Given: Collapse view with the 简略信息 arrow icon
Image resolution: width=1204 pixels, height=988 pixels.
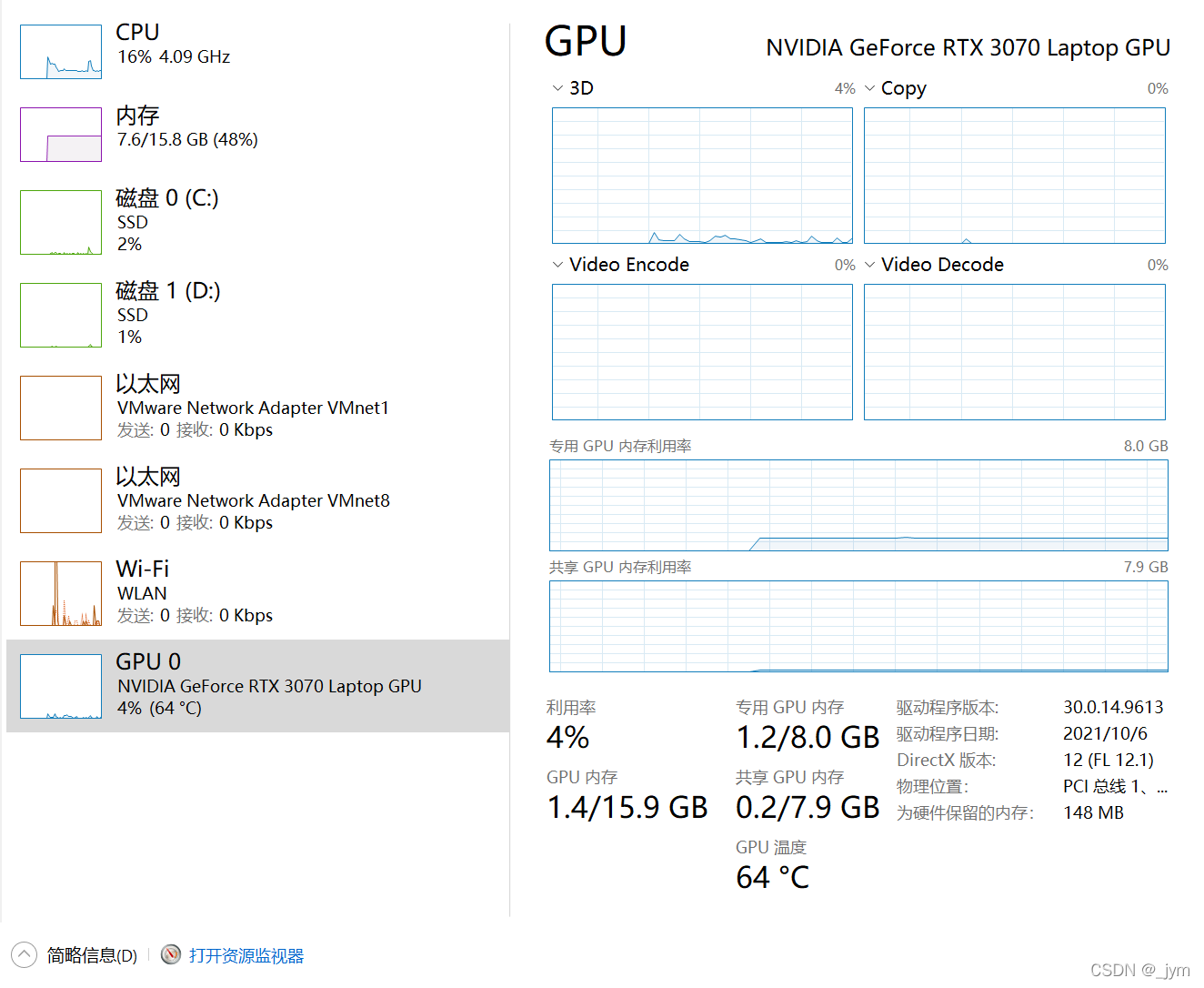Looking at the screenshot, I should [25, 954].
